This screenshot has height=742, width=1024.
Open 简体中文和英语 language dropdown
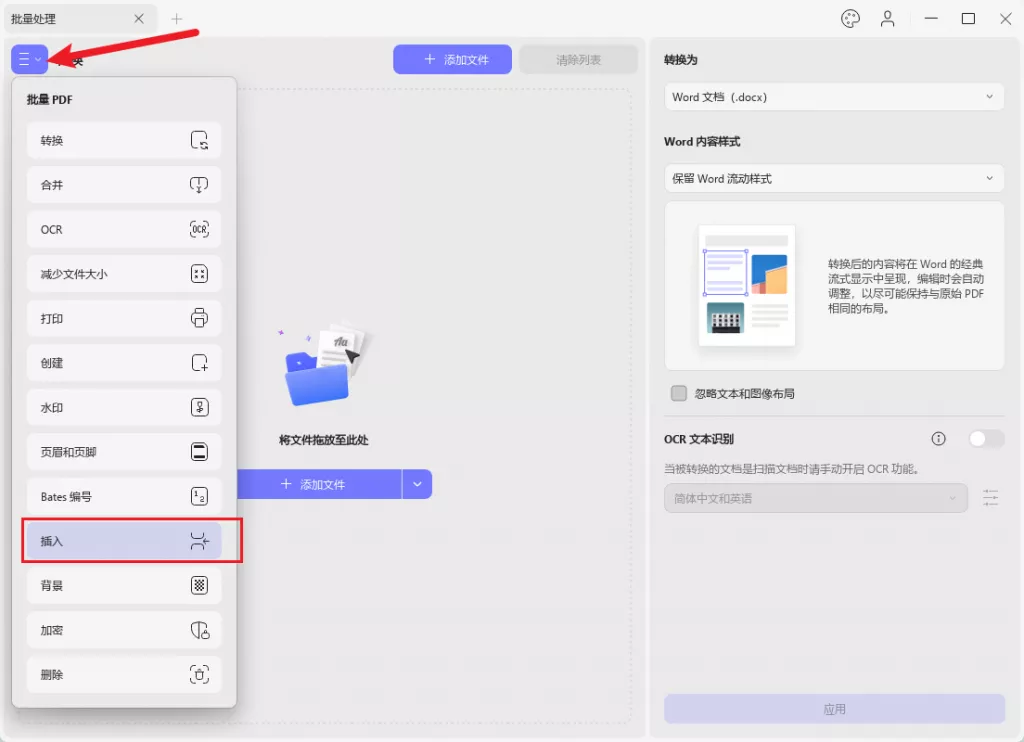point(816,498)
